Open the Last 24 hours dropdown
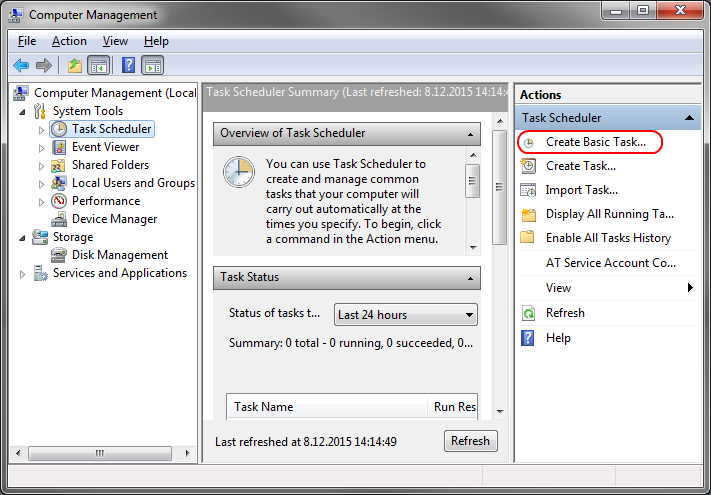711x495 pixels. pyautogui.click(x=405, y=315)
